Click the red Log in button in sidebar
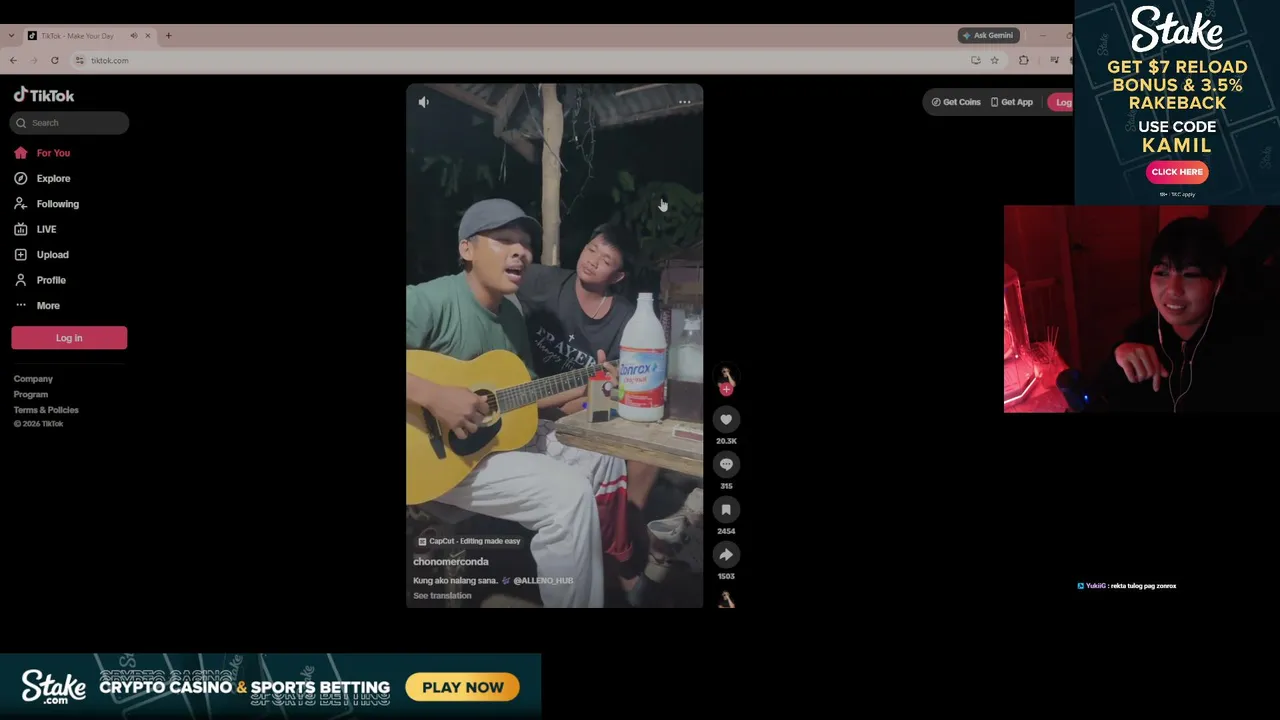This screenshot has height=720, width=1280. click(x=69, y=338)
